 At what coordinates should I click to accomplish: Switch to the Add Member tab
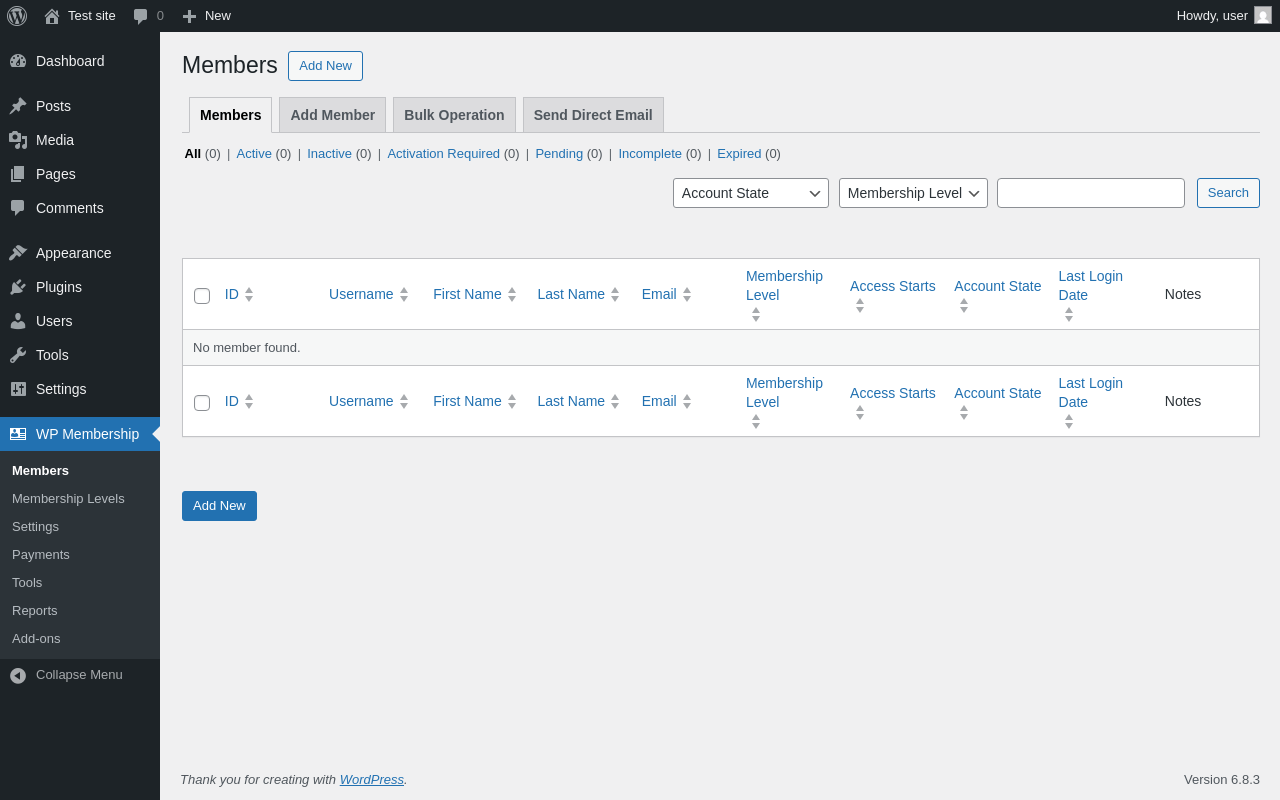click(333, 115)
